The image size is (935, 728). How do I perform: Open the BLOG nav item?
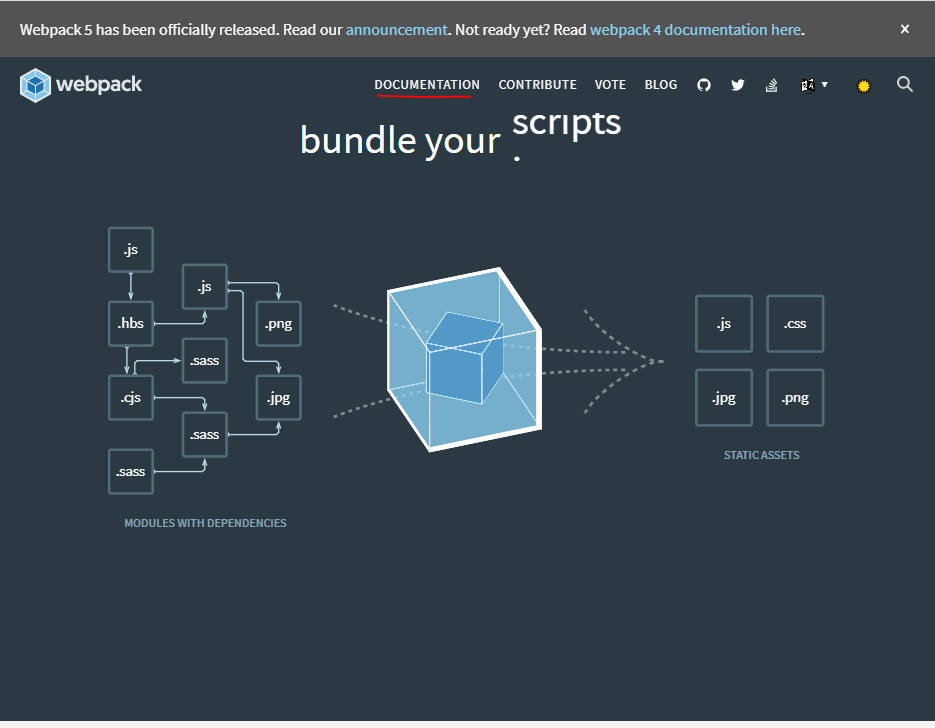(x=661, y=85)
